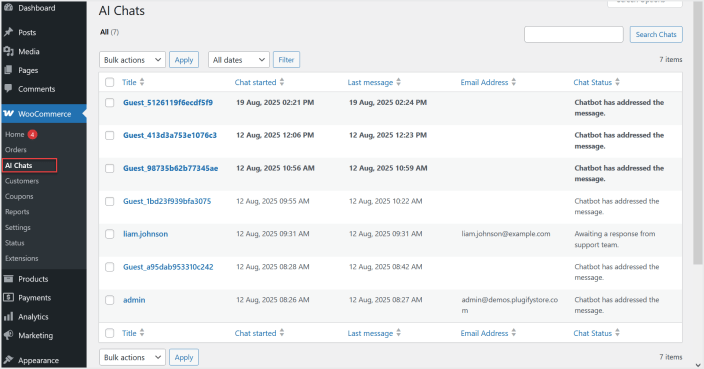Click sort arrows beside footer Chat started
Image resolution: width=704 pixels, height=369 pixels.
point(282,333)
